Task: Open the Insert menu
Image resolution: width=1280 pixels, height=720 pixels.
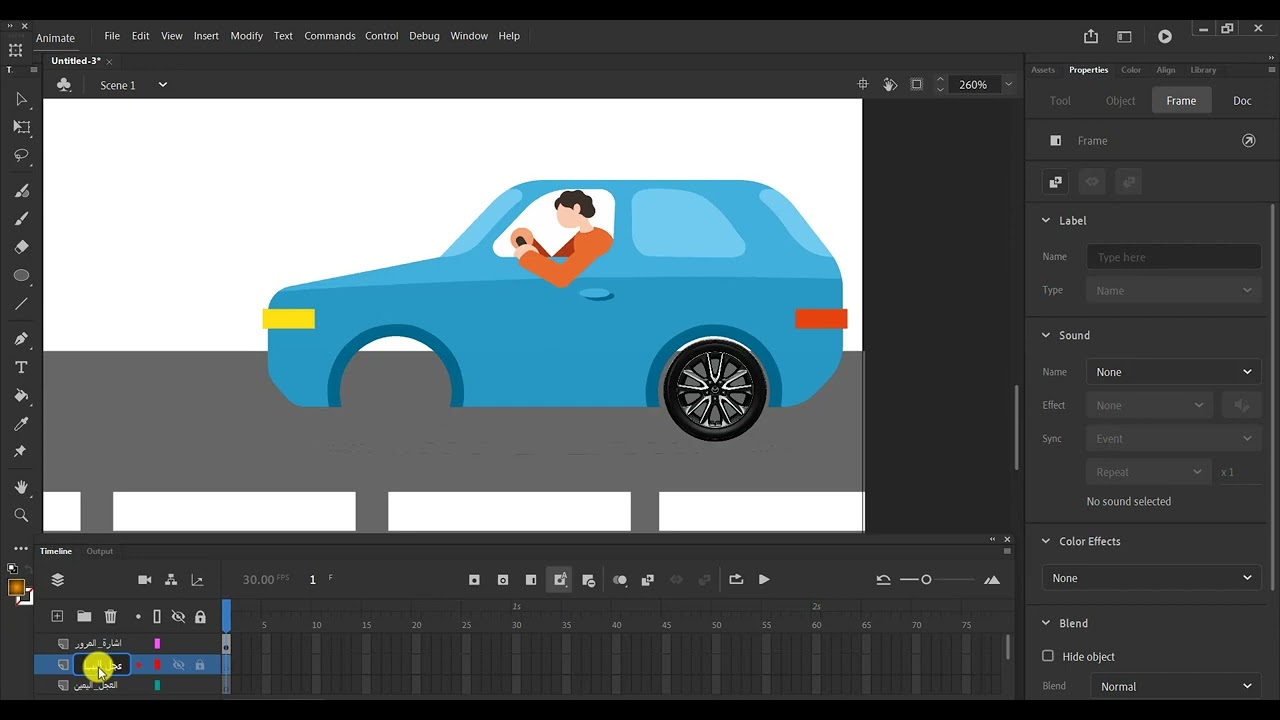Action: 206,36
